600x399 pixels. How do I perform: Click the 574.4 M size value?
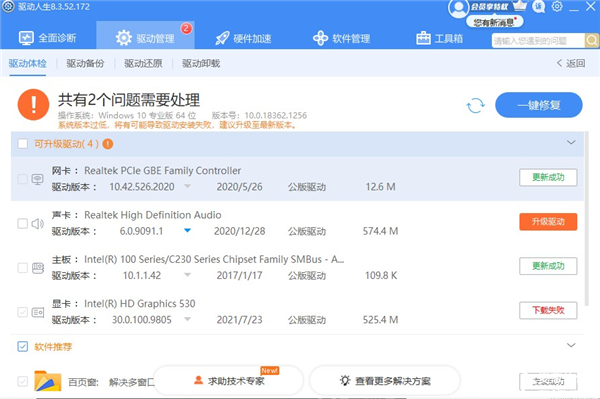click(380, 231)
